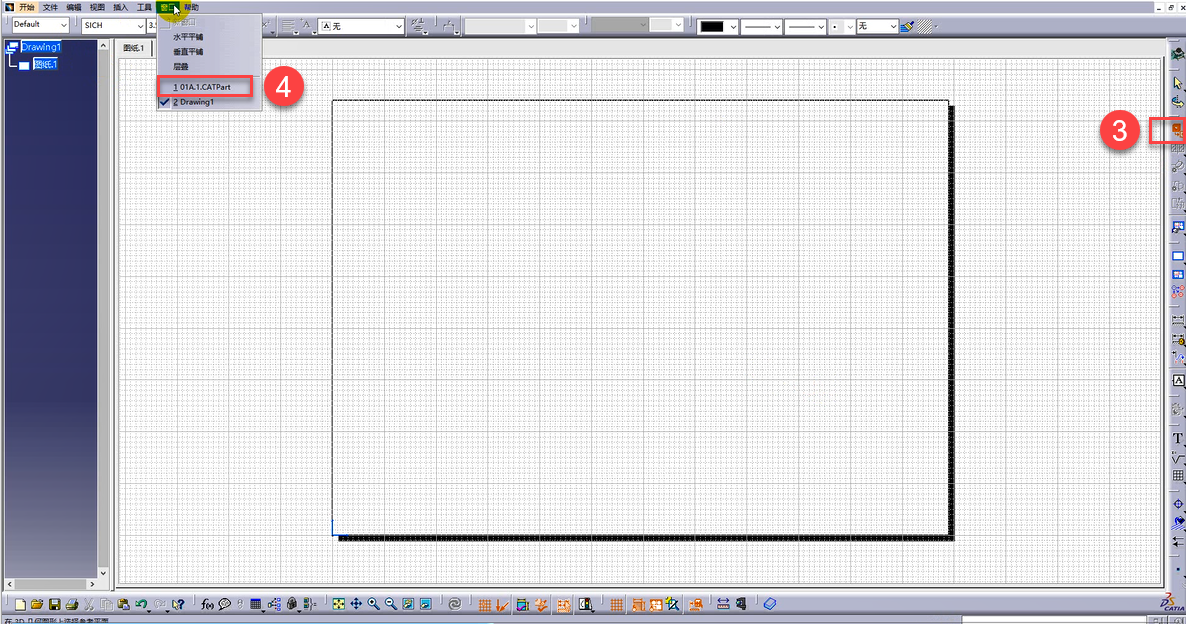Open the SICH font name dropdown
This screenshot has width=1186, height=624.
[x=112, y=25]
